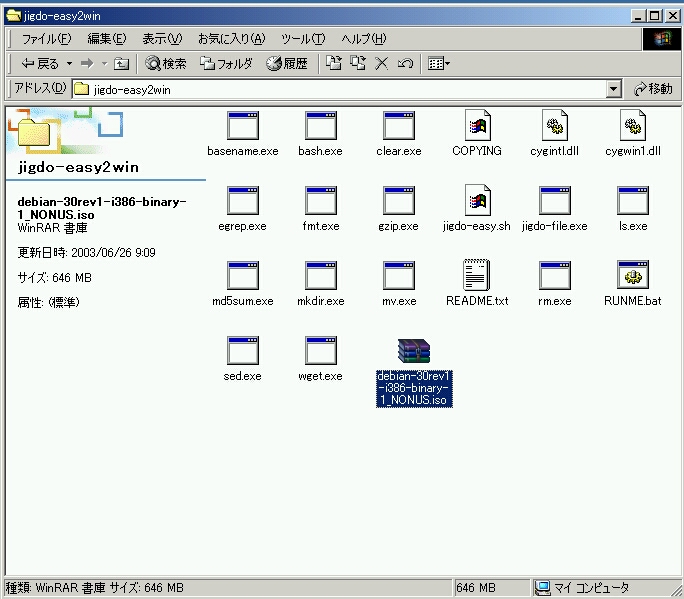
Task: Select the bash.exe file icon
Action: pos(321,126)
